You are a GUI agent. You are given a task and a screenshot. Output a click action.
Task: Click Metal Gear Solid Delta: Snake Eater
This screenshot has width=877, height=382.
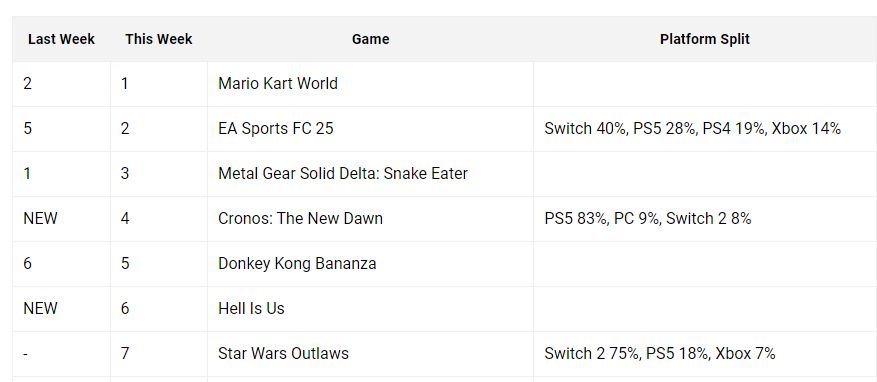(343, 173)
